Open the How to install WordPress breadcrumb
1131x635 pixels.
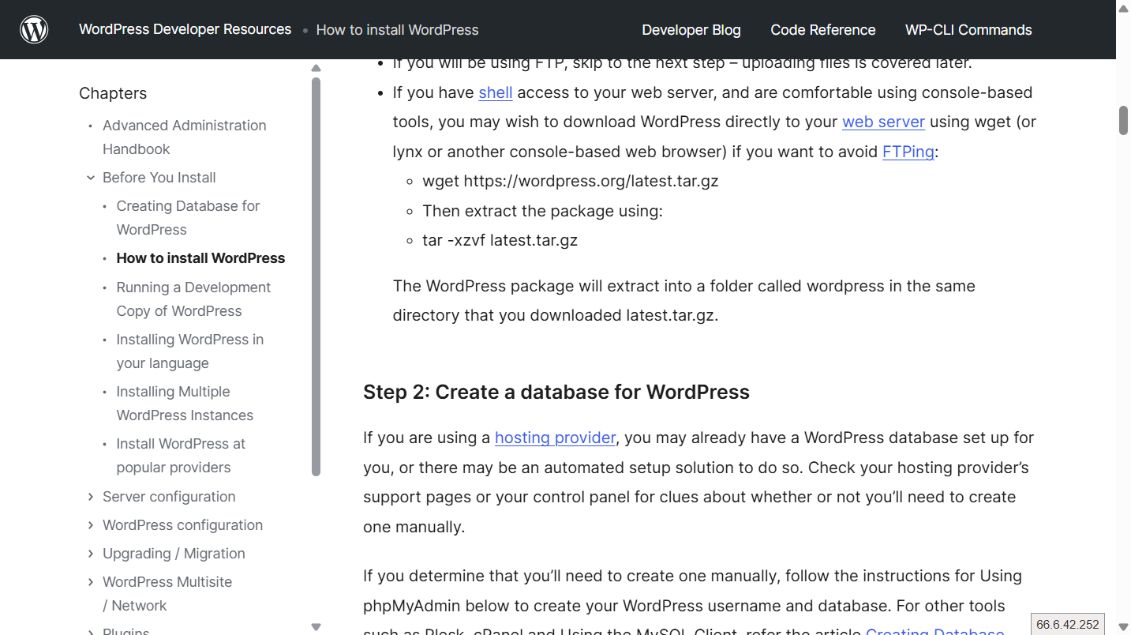[x=397, y=30]
